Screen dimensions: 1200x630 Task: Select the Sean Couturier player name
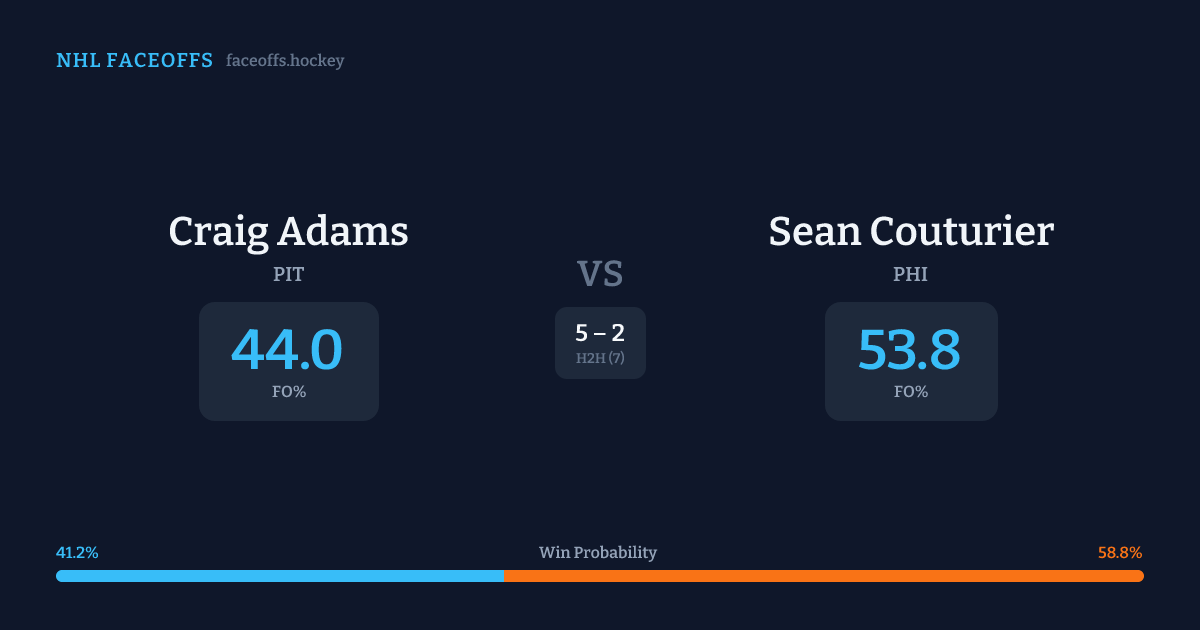910,231
